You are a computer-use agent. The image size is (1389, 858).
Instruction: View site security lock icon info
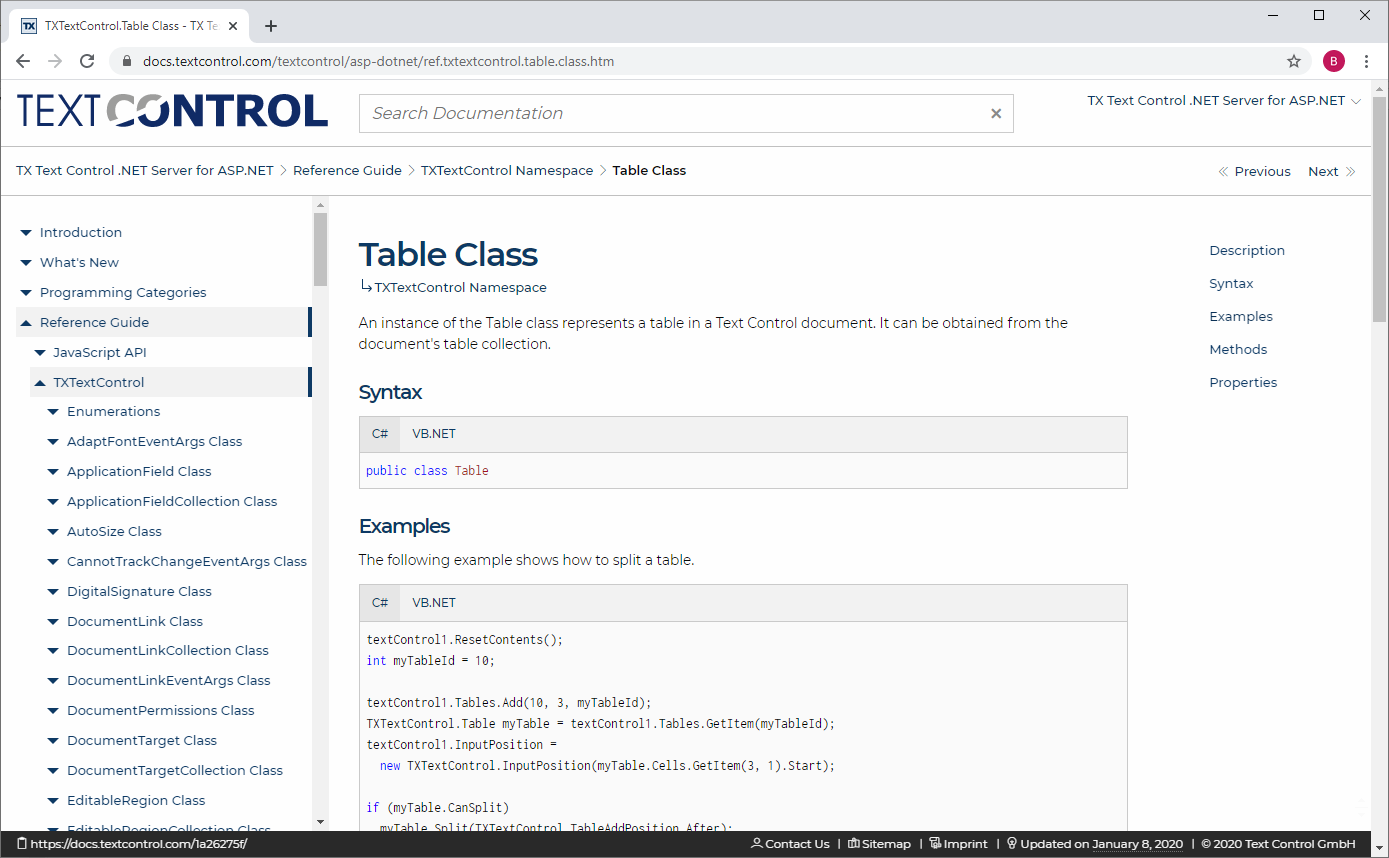click(126, 61)
